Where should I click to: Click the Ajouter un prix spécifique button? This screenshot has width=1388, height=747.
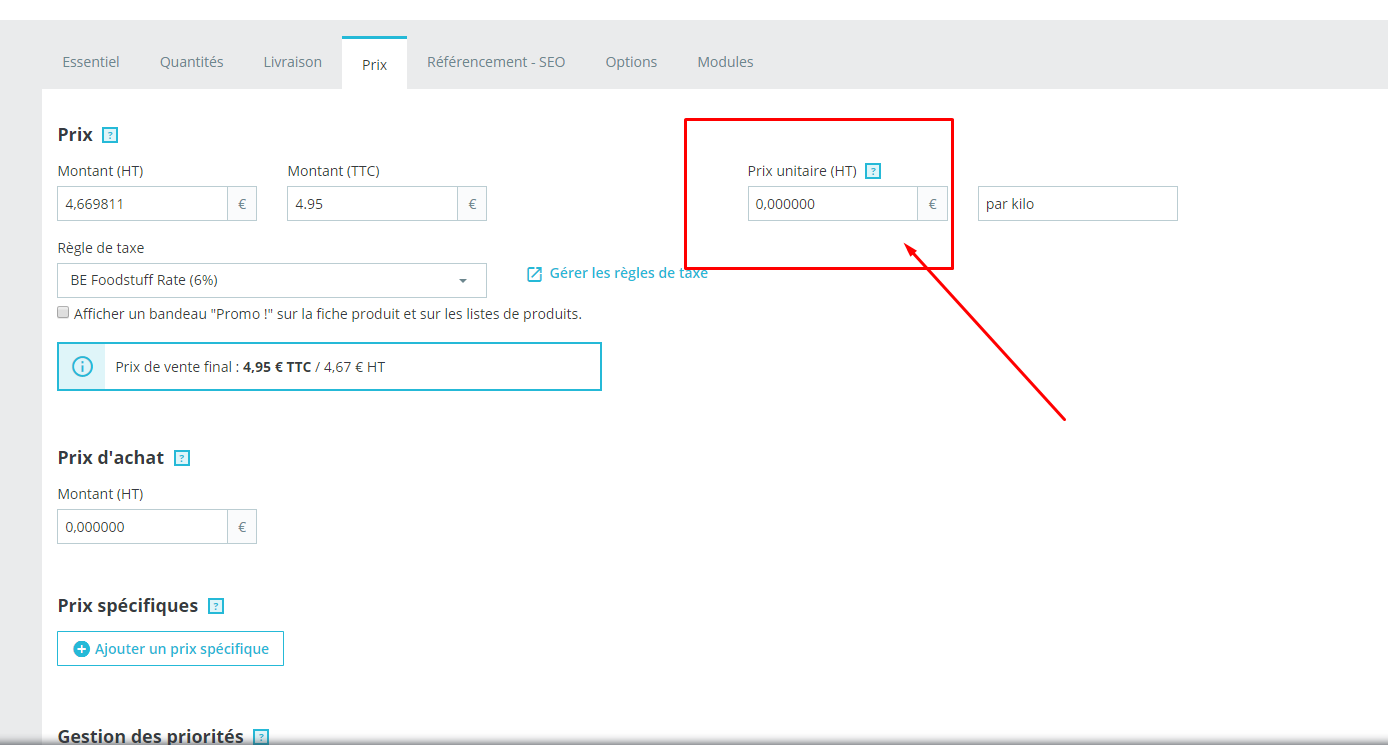pyautogui.click(x=171, y=649)
